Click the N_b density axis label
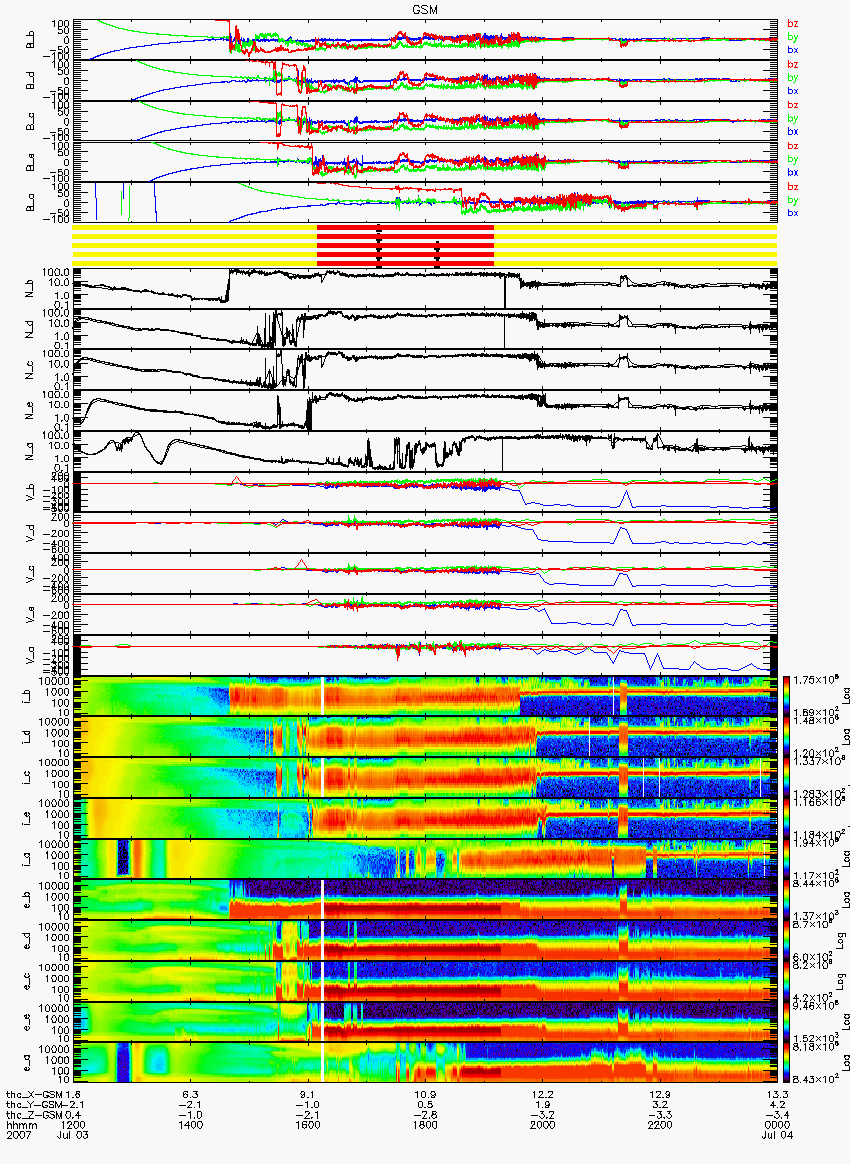The image size is (850, 1164). [x=30, y=288]
